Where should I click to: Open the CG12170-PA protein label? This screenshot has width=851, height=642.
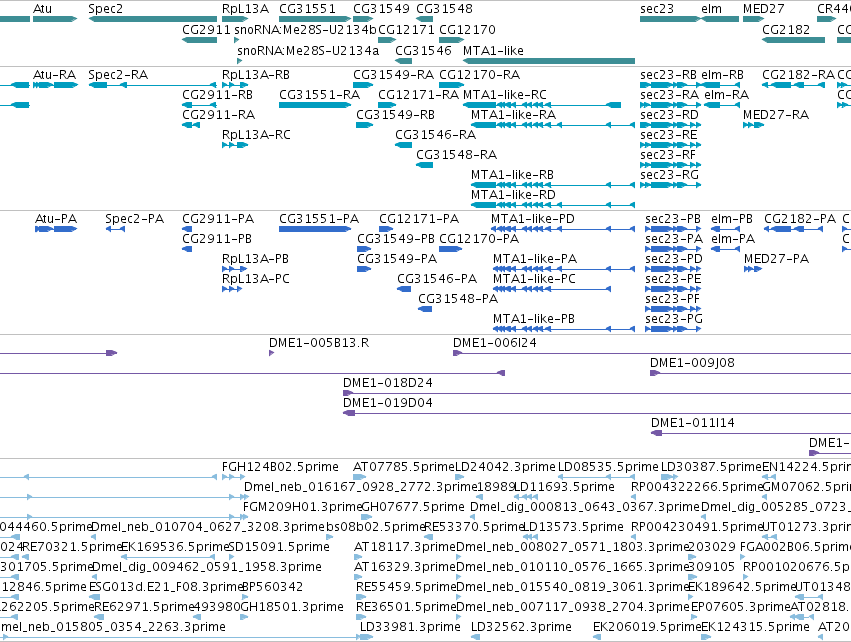click(x=479, y=239)
